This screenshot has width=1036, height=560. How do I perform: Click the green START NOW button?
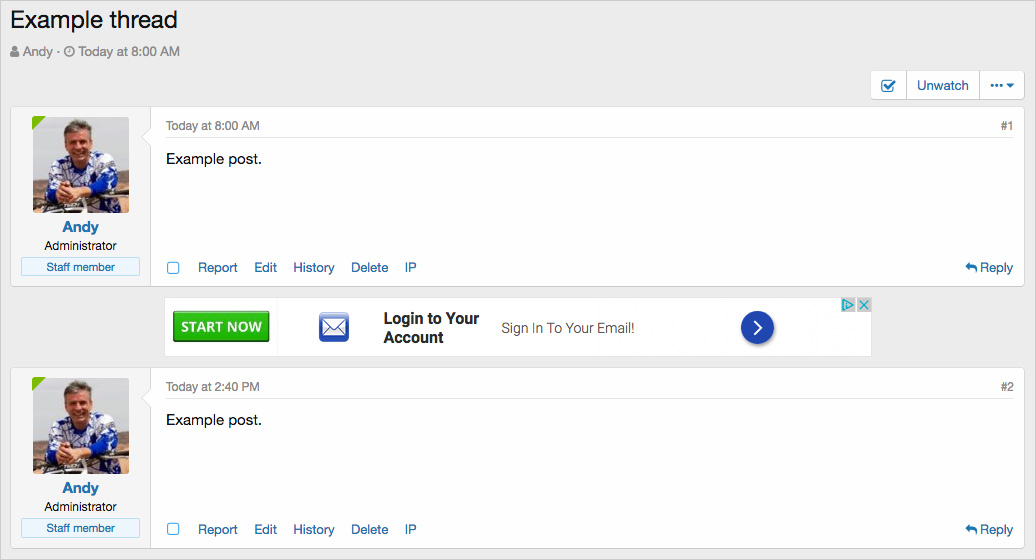pos(221,327)
